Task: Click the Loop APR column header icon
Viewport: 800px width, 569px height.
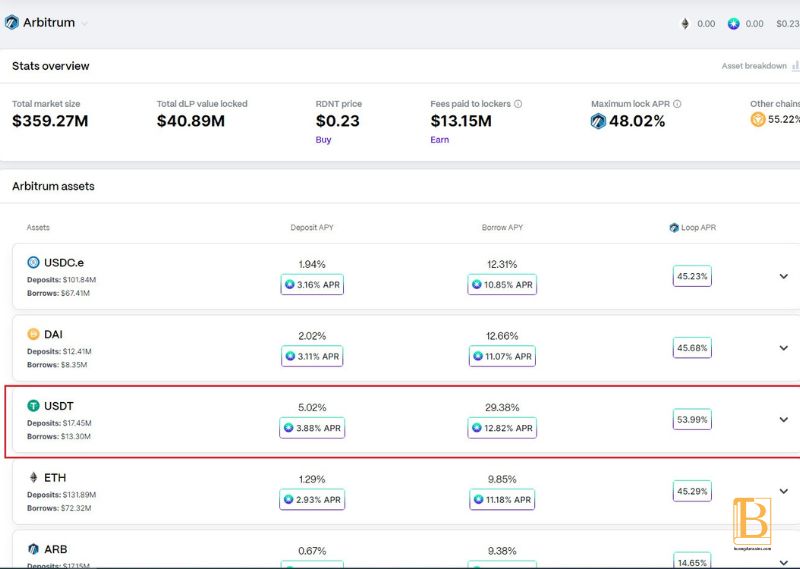Action: pyautogui.click(x=674, y=228)
